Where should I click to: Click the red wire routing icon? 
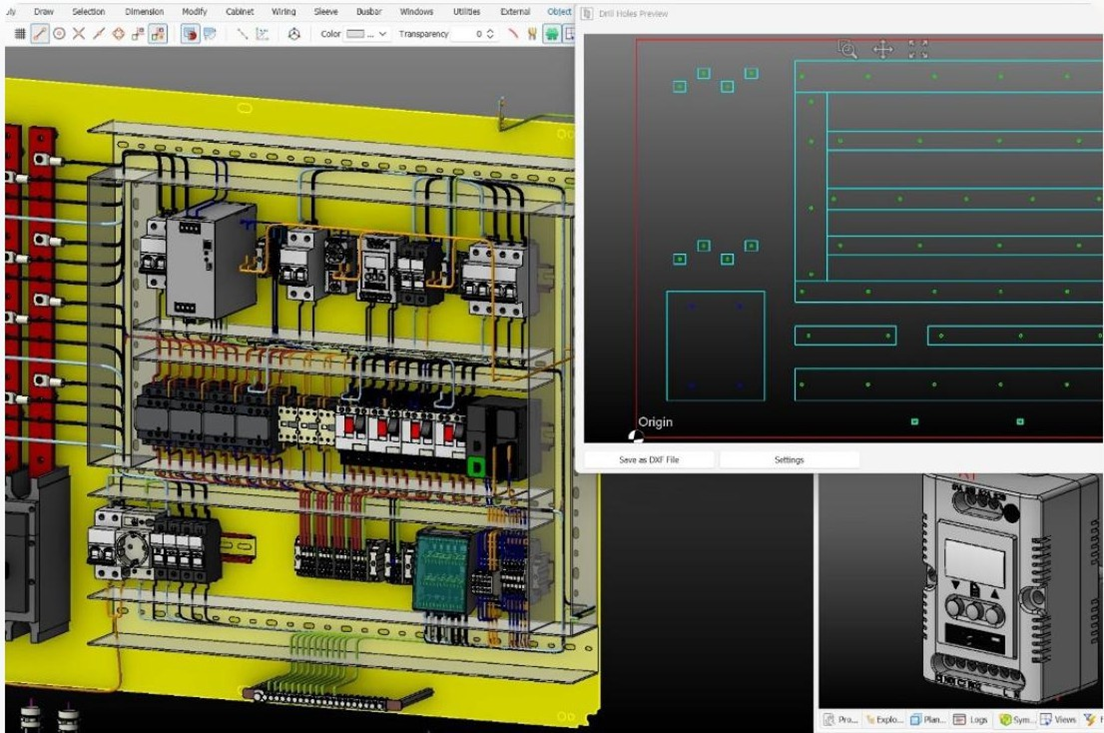(513, 33)
